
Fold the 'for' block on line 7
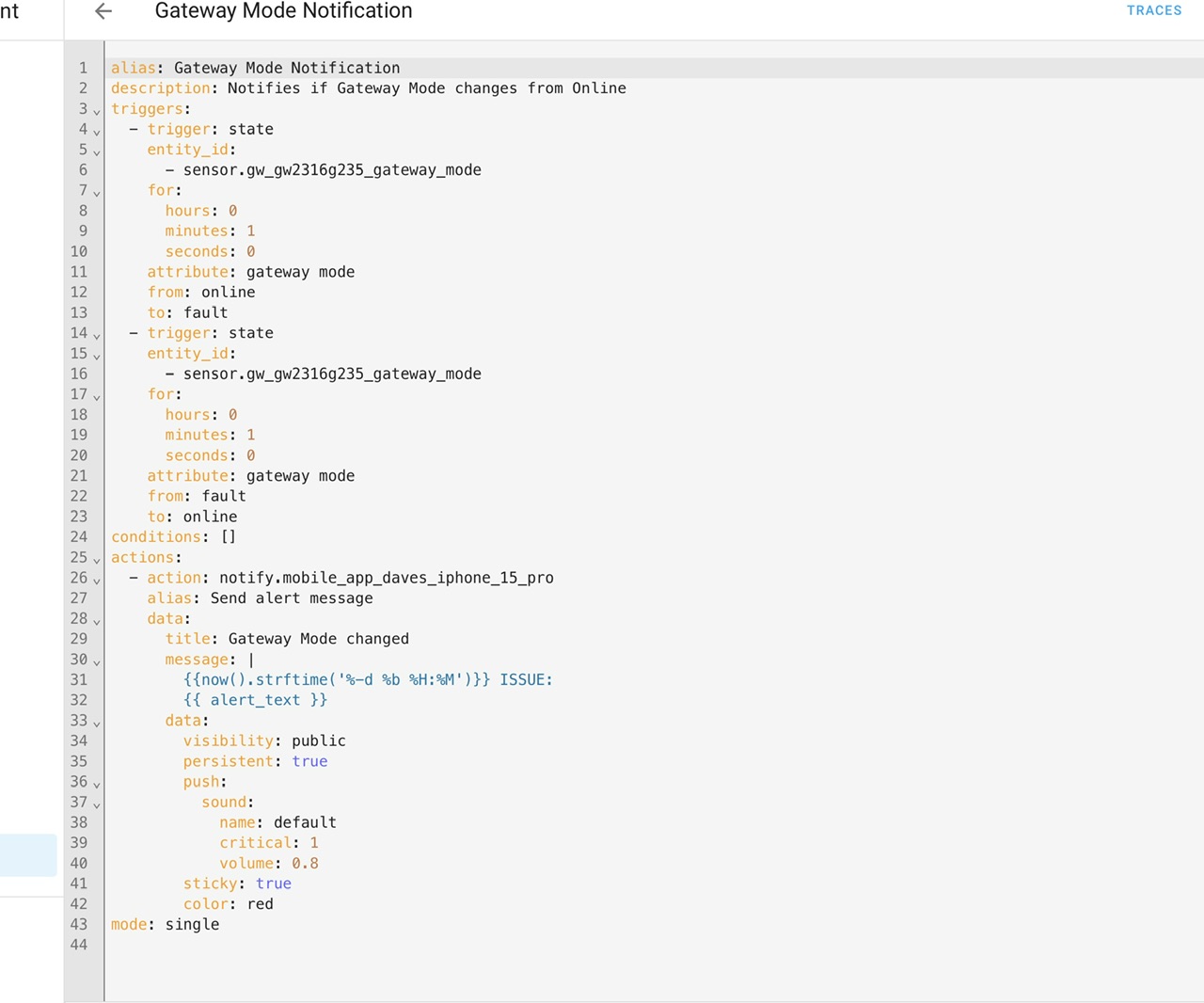(x=96, y=193)
